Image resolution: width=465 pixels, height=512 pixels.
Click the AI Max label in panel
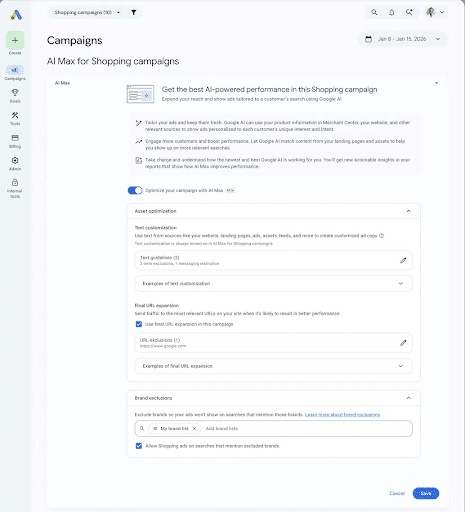[x=62, y=83]
